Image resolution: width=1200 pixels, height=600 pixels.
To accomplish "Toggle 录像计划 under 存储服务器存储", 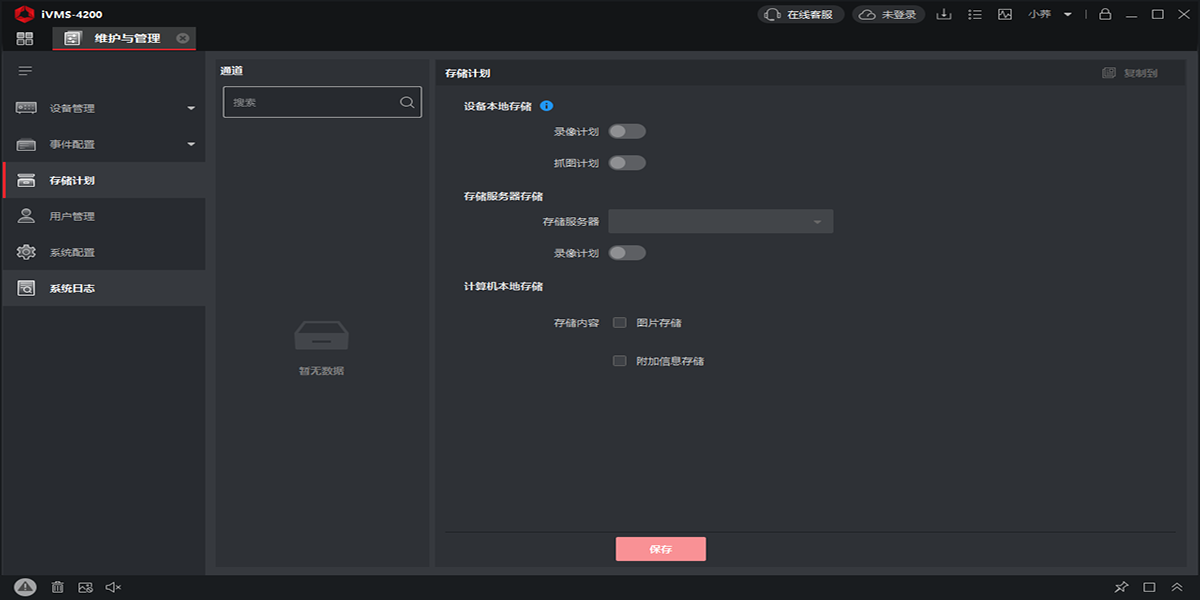I will [x=627, y=253].
